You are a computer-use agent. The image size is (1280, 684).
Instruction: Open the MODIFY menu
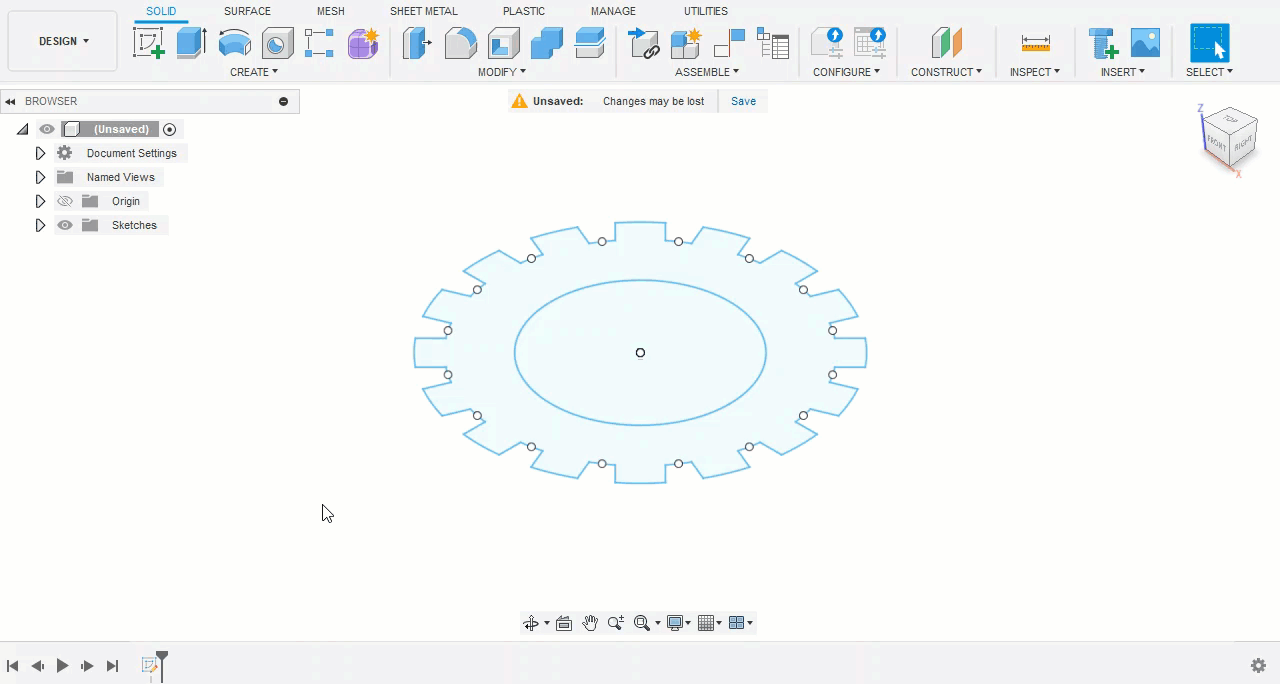[501, 72]
